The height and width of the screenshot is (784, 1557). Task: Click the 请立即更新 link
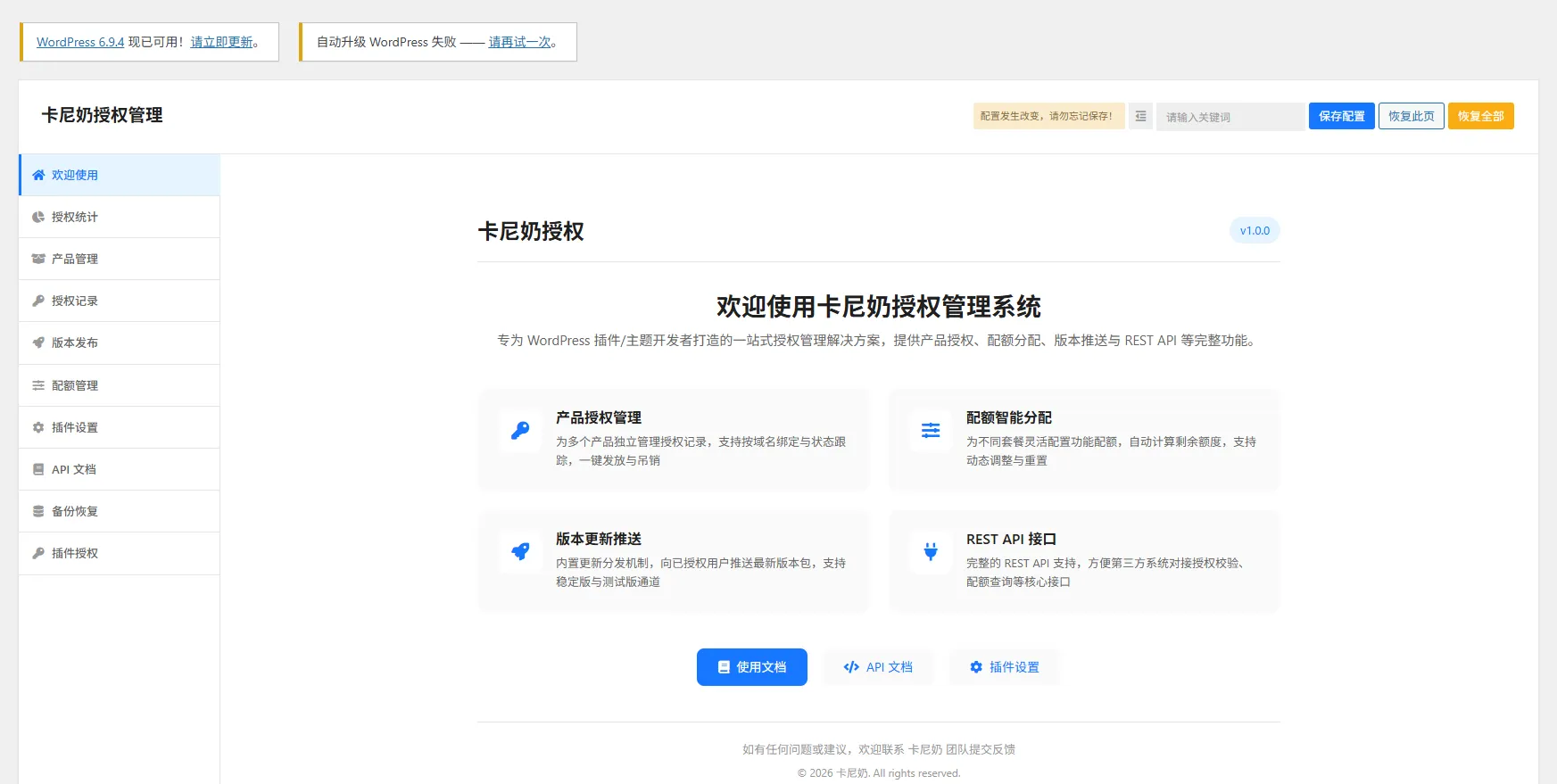(222, 42)
